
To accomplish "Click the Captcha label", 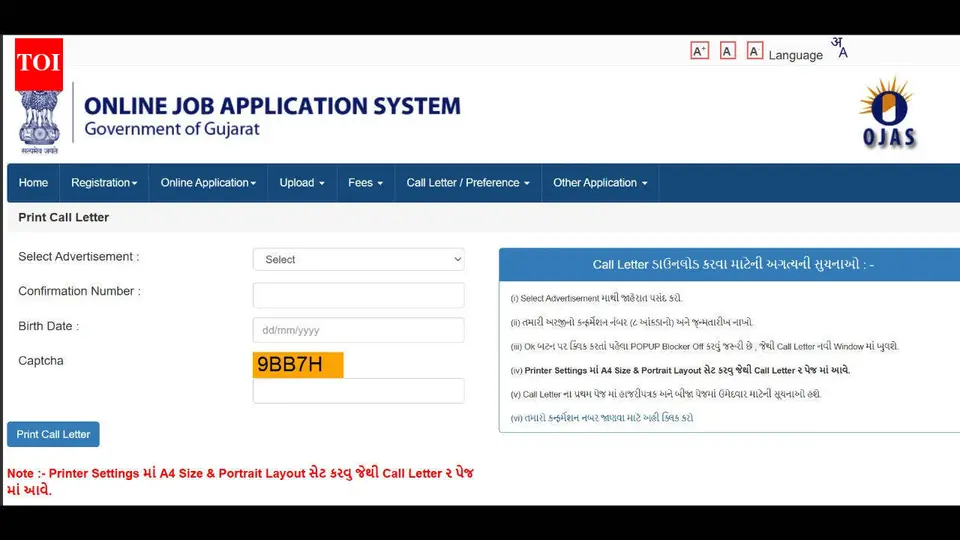I will [x=40, y=361].
